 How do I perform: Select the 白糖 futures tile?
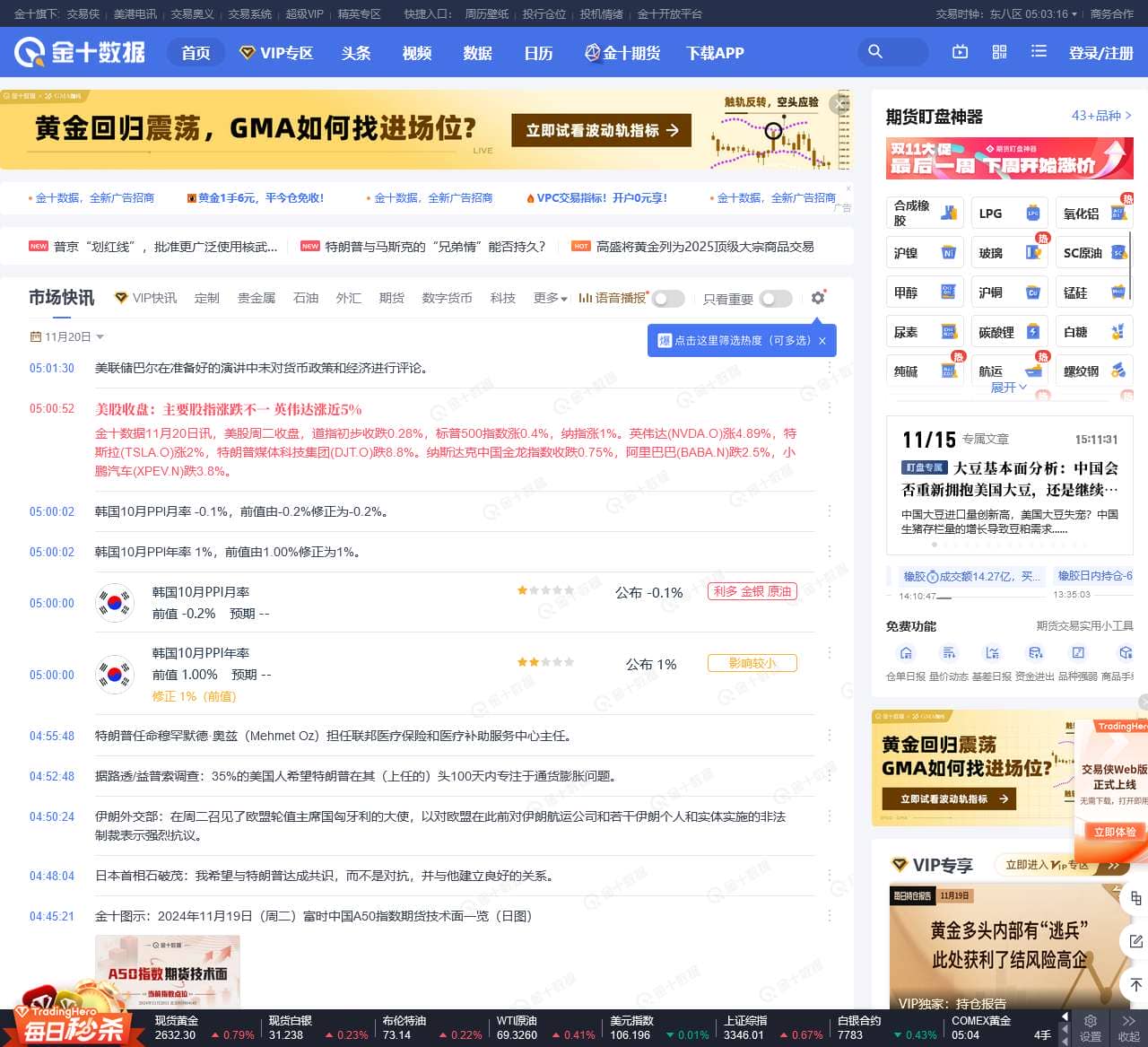tap(1094, 332)
